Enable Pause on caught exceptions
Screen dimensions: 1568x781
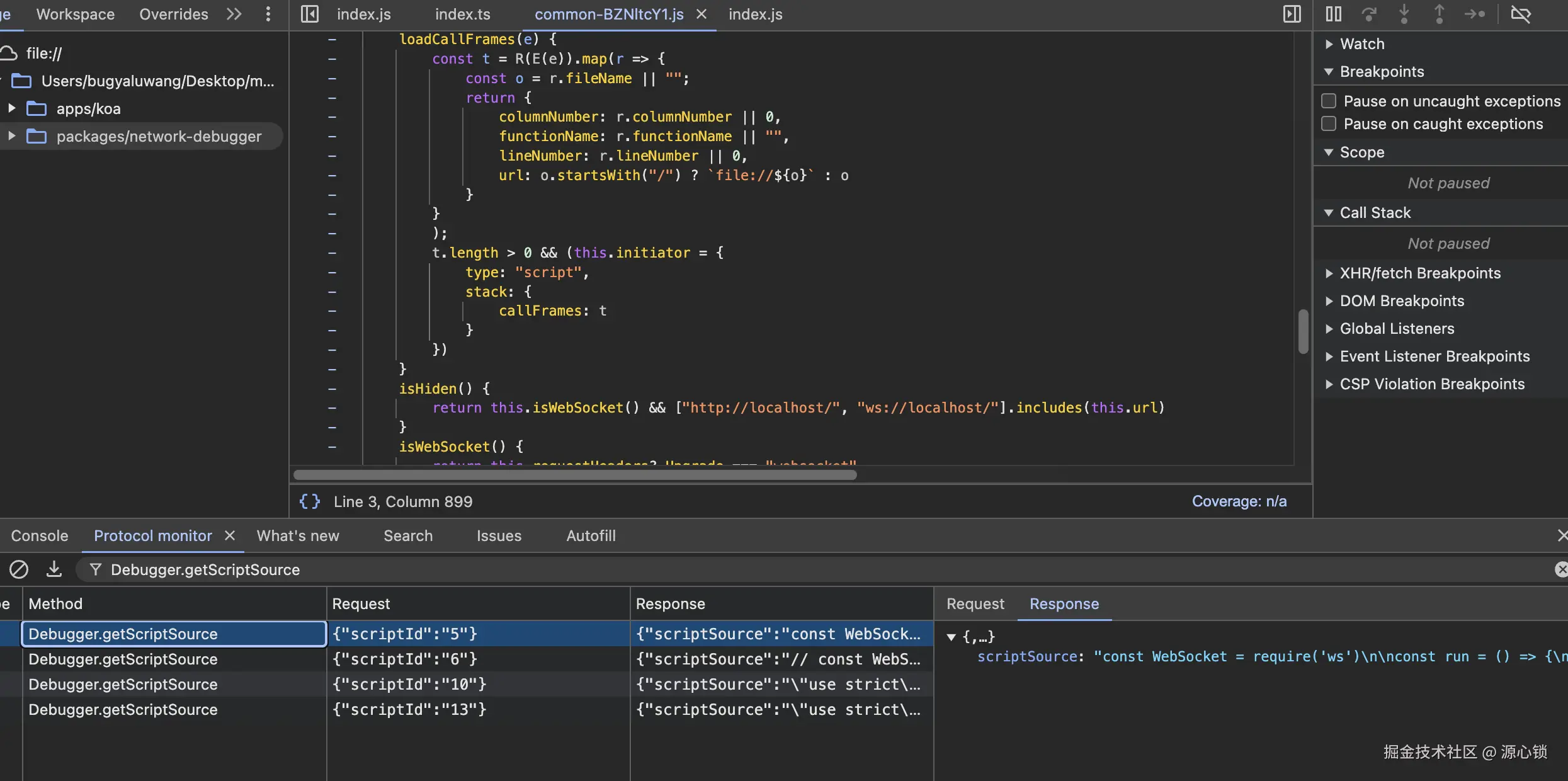1329,123
